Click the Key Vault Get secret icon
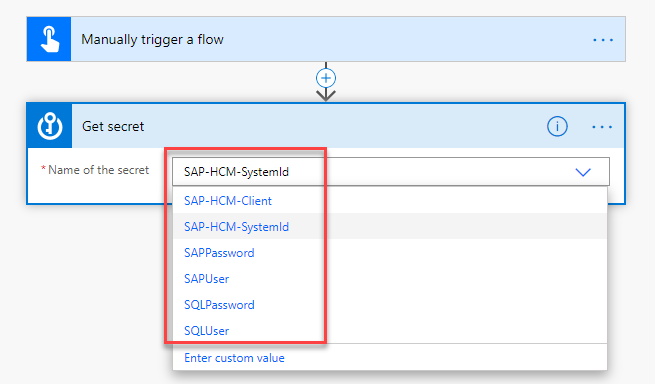 click(x=50, y=126)
